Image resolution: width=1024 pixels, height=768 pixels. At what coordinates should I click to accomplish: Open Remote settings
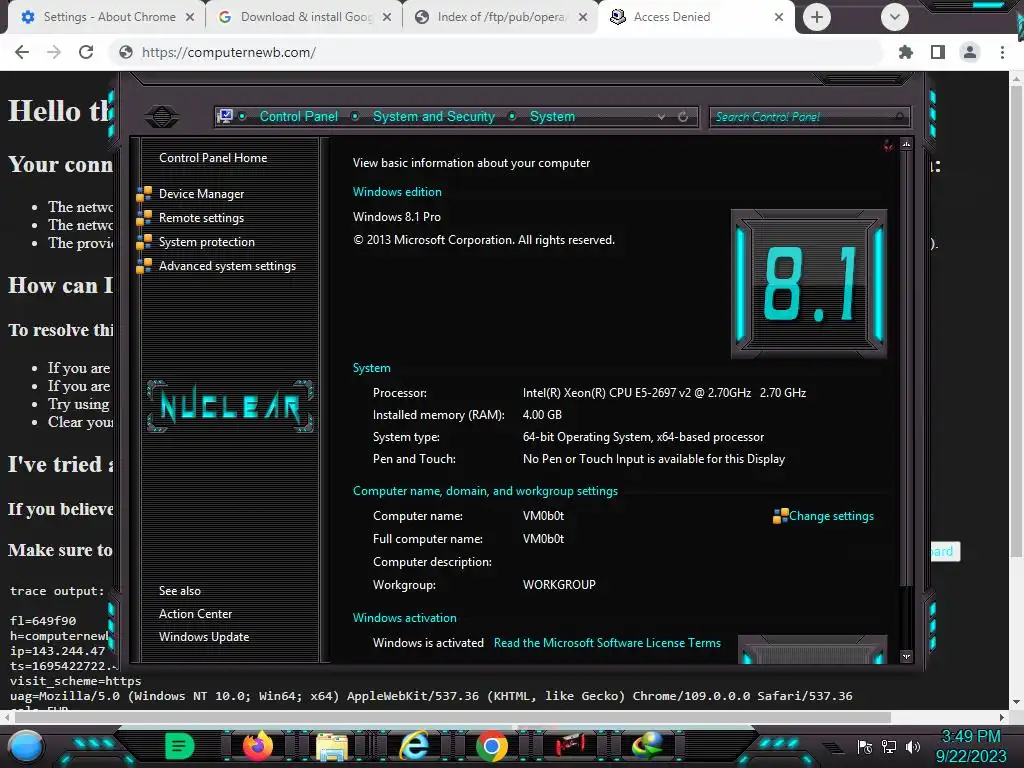pyautogui.click(x=201, y=218)
